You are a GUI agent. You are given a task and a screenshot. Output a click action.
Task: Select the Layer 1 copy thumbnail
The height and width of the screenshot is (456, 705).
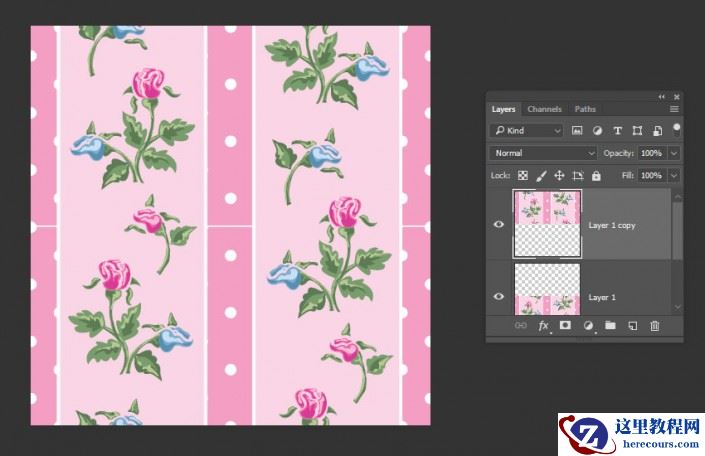coord(547,224)
